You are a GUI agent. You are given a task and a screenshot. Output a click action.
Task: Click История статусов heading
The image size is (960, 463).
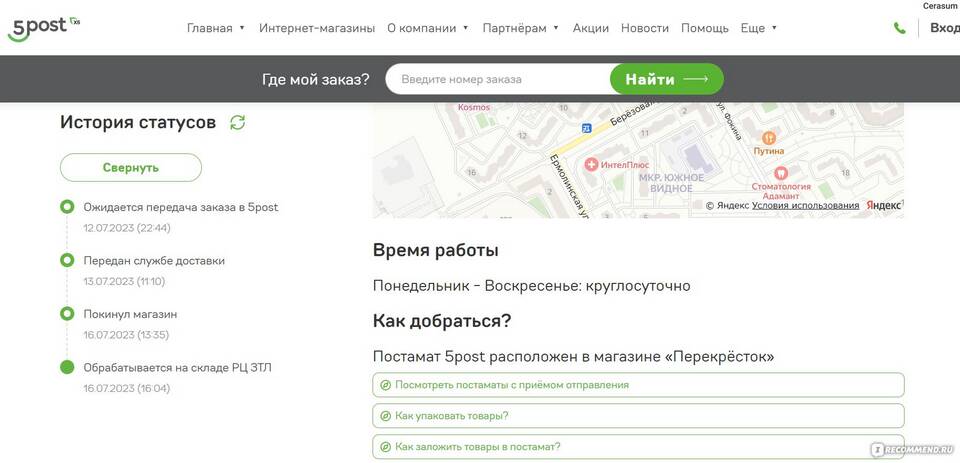coord(138,122)
